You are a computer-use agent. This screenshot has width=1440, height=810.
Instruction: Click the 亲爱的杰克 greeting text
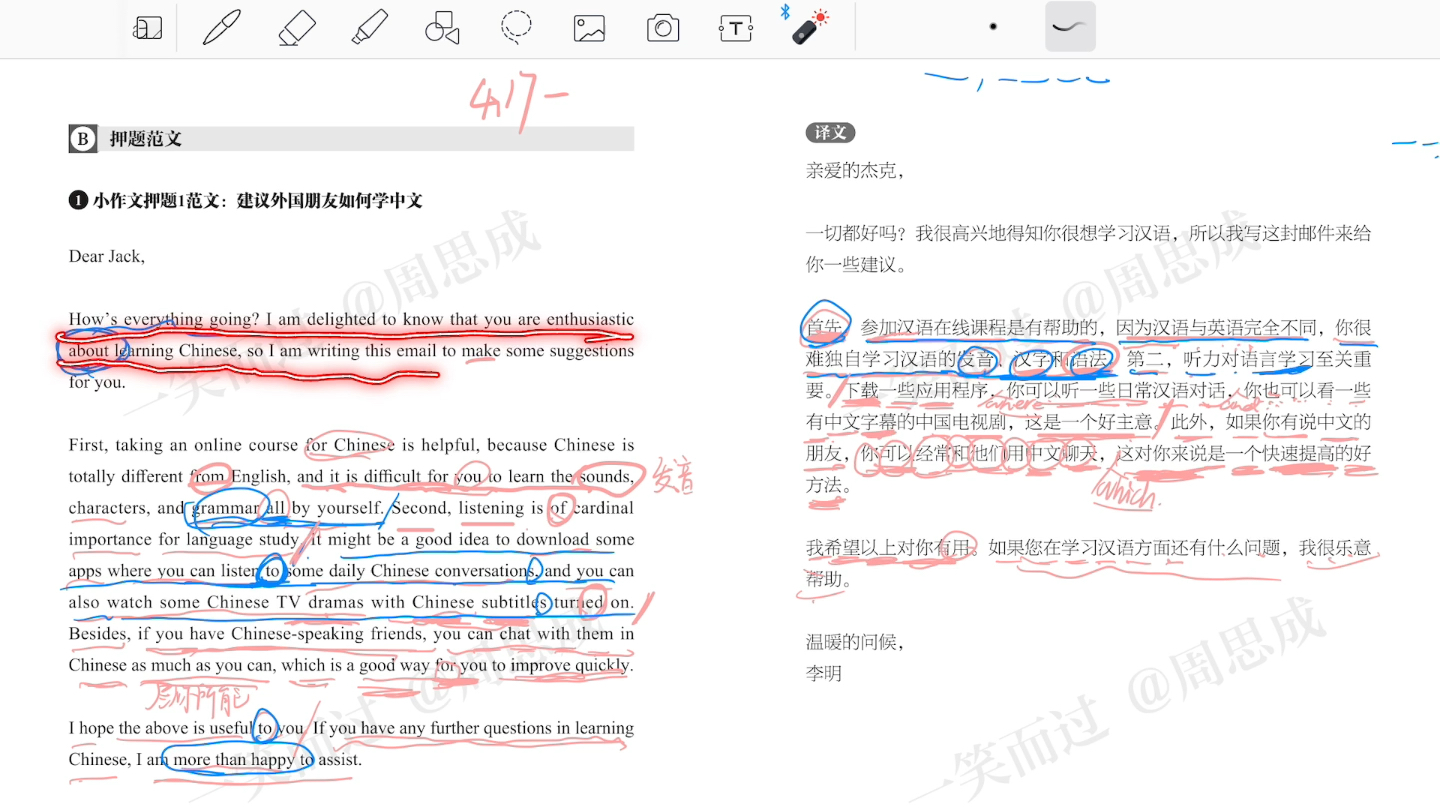[x=855, y=171]
